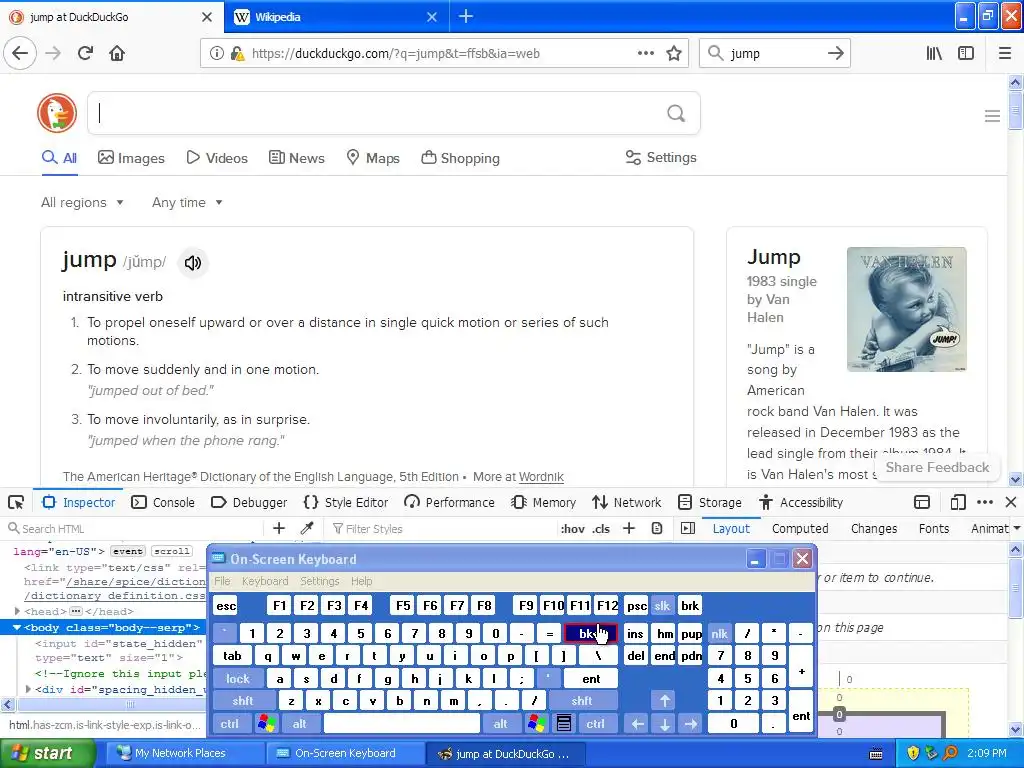The height and width of the screenshot is (768, 1024).
Task: Open Settings menu in On-Screen Keyboard
Action: [x=319, y=581]
